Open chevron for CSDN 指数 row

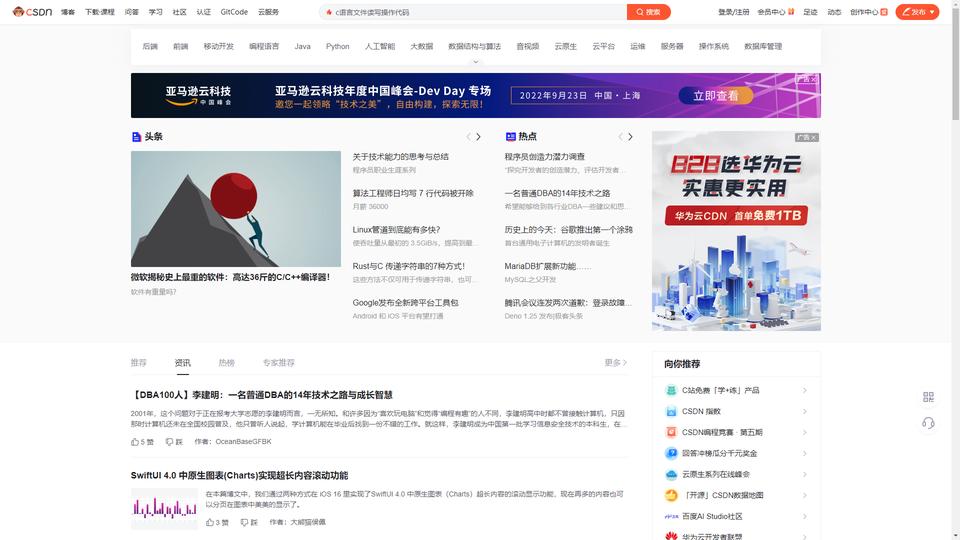tap(804, 411)
